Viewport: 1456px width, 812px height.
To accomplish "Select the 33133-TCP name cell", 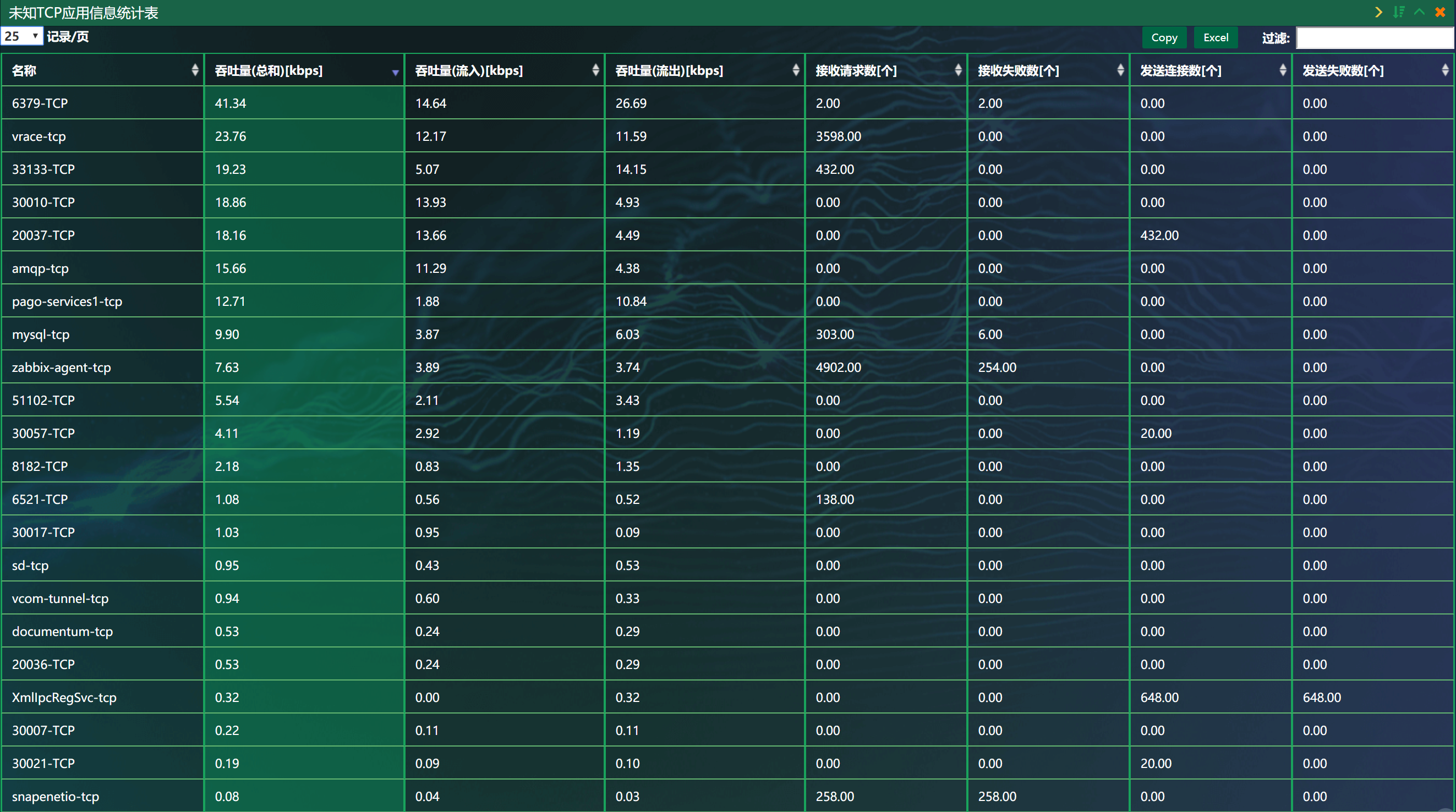I will [102, 169].
